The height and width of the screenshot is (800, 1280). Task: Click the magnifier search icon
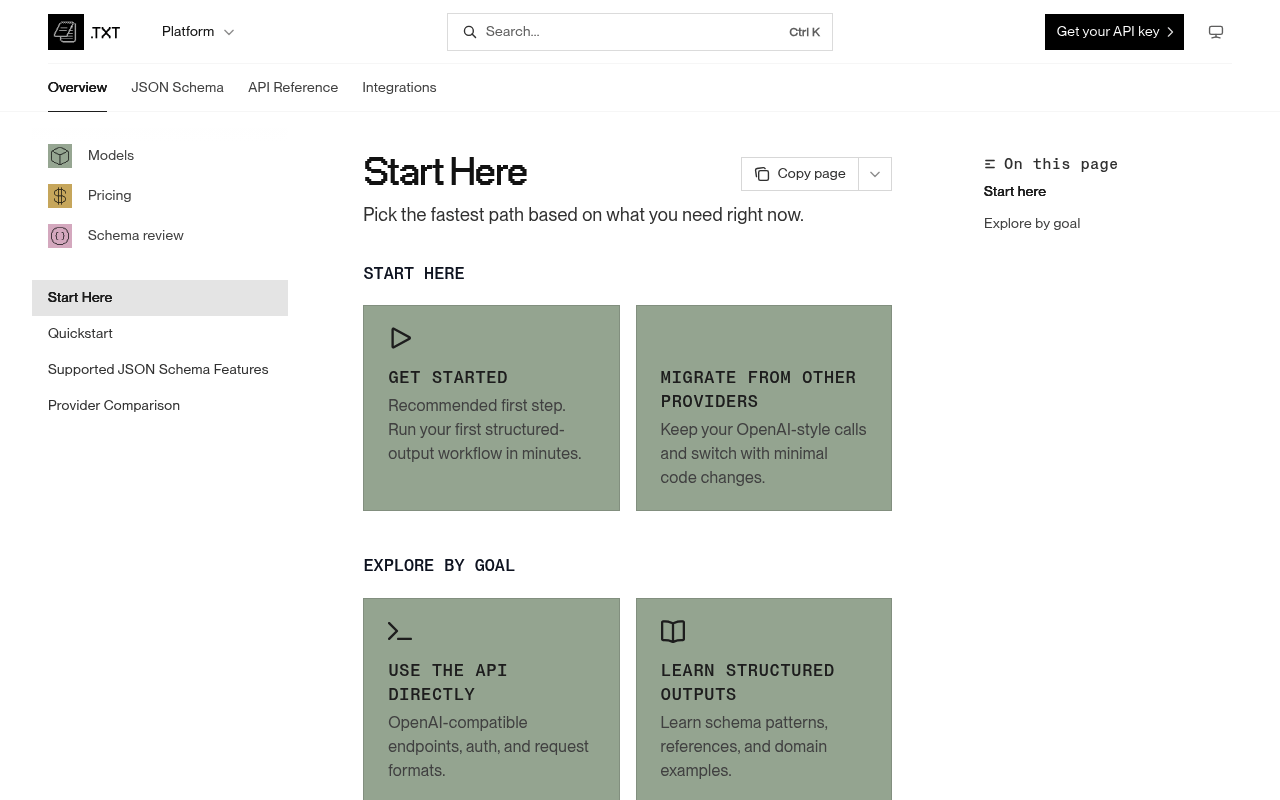469,32
